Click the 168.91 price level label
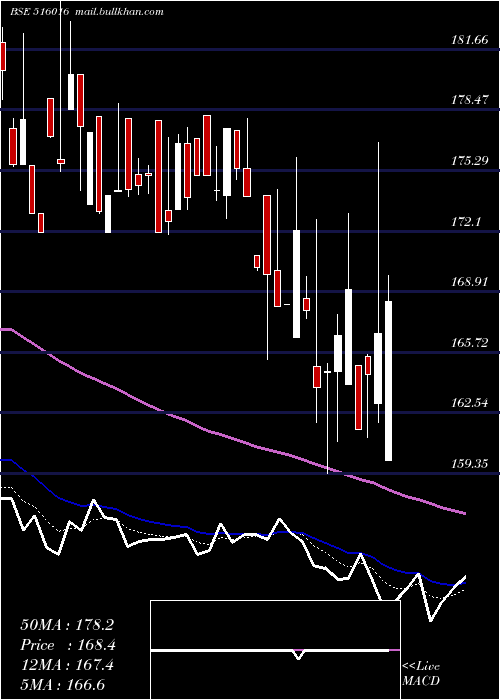The width and height of the screenshot is (500, 700). pyautogui.click(x=470, y=282)
